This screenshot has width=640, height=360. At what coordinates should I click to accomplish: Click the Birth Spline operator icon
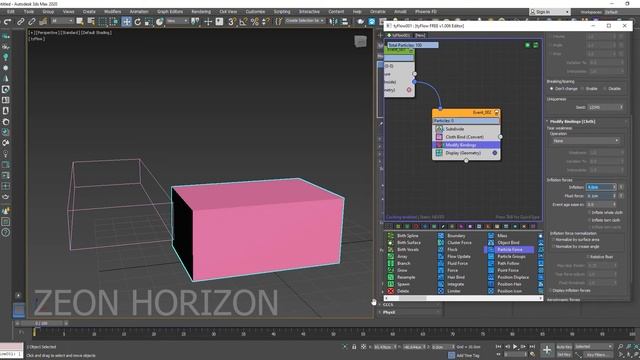pos(391,236)
